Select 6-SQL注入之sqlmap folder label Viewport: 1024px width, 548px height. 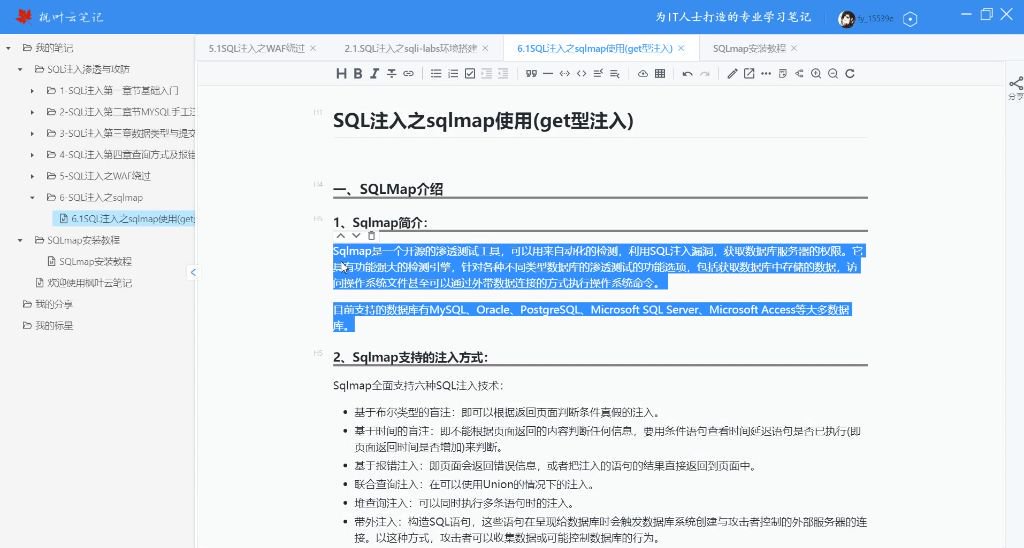click(x=101, y=197)
